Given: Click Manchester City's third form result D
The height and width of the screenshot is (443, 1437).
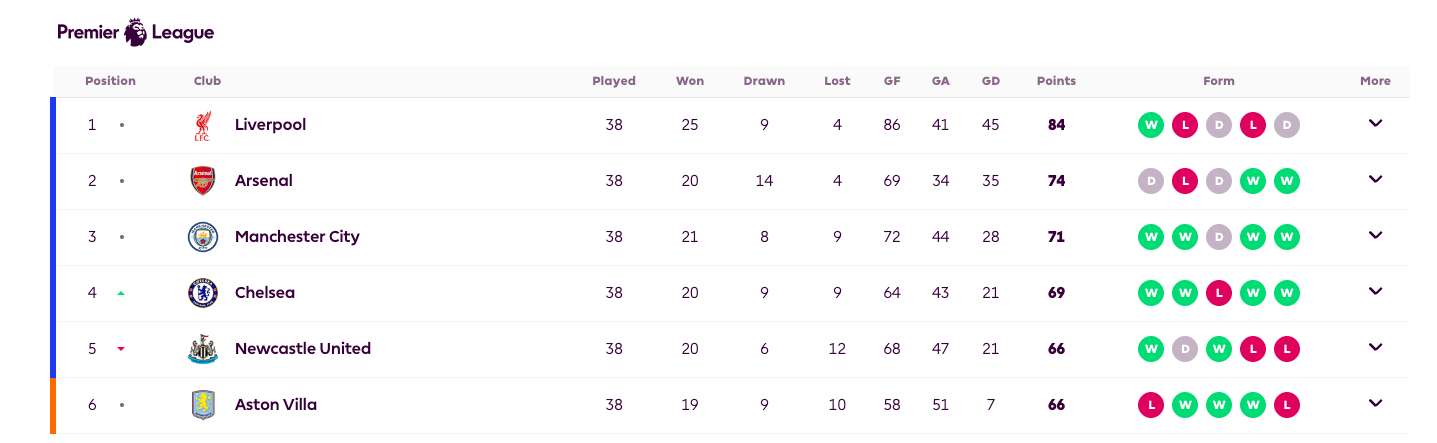Looking at the screenshot, I should coord(1219,237).
